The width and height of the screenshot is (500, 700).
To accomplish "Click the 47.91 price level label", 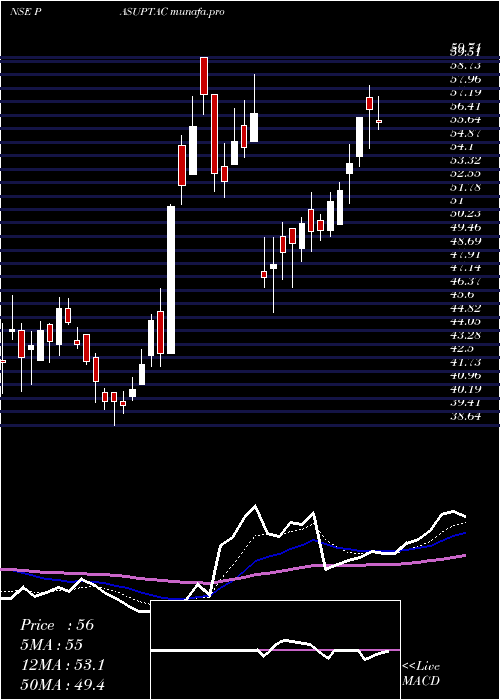I will tap(465, 254).
